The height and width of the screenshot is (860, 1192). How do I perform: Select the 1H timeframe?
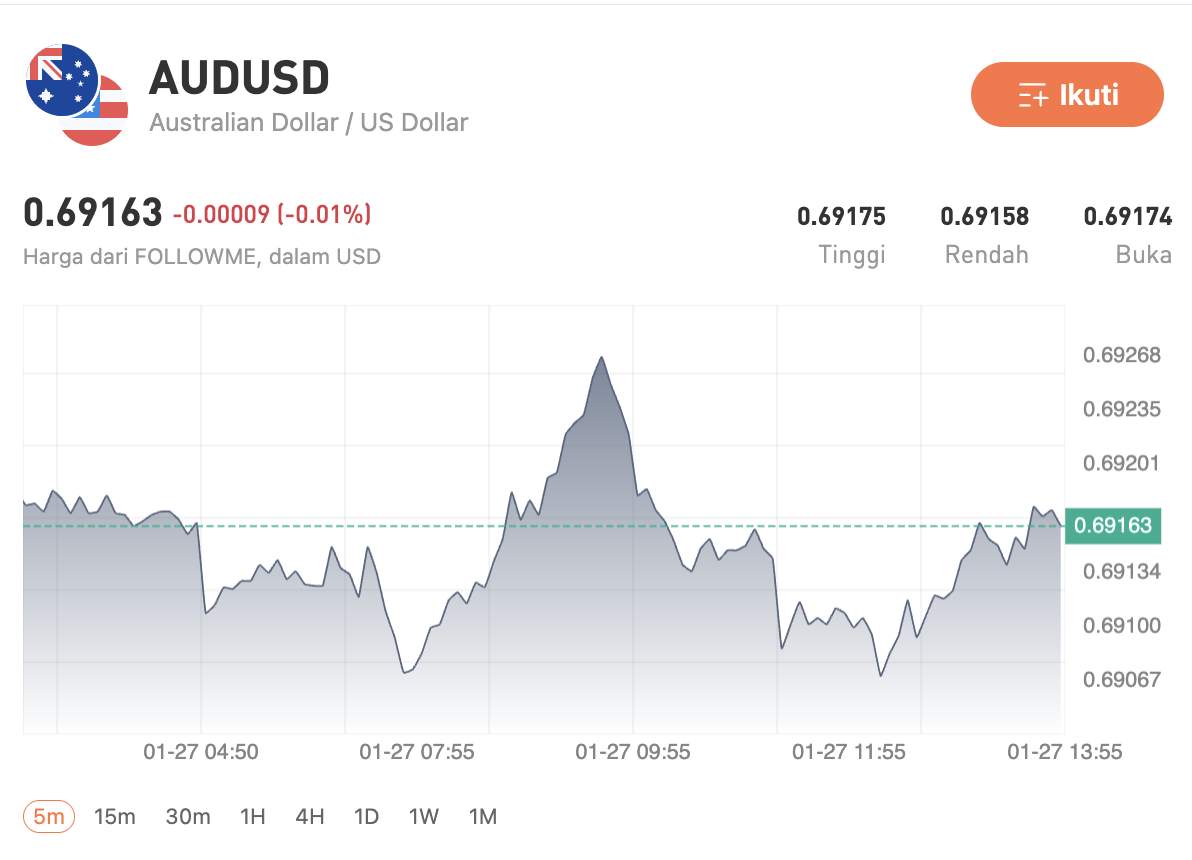pyautogui.click(x=251, y=816)
